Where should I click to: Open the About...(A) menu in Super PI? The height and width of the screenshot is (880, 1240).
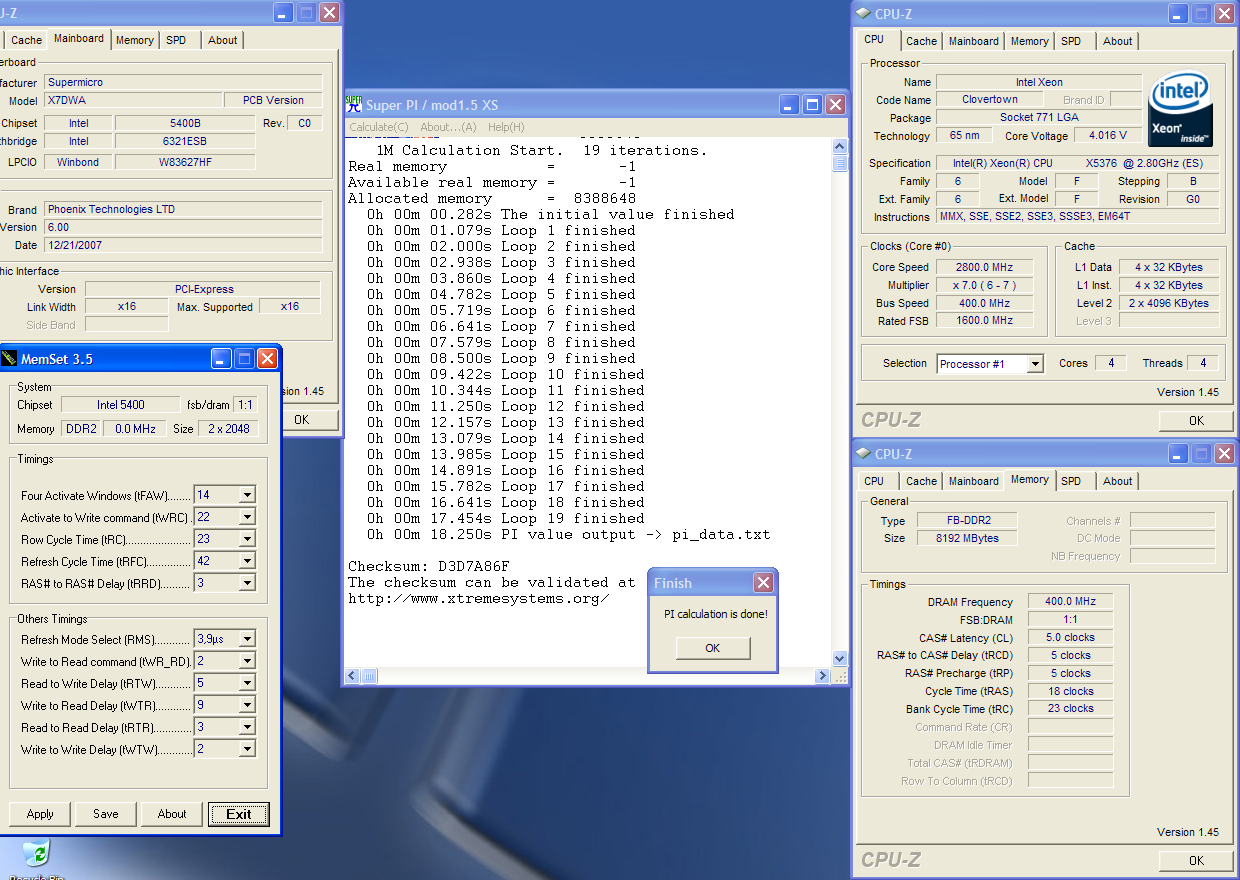[448, 127]
